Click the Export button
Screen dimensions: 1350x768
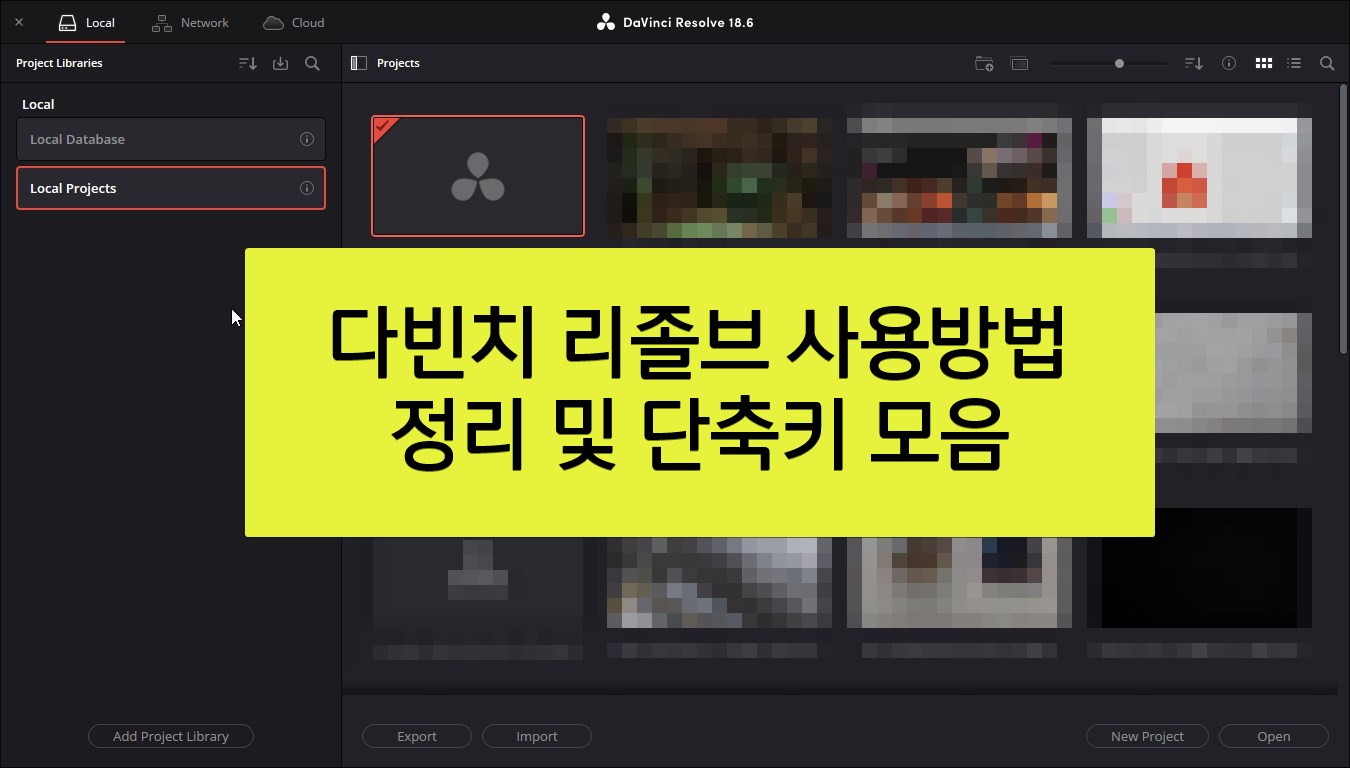(x=417, y=736)
